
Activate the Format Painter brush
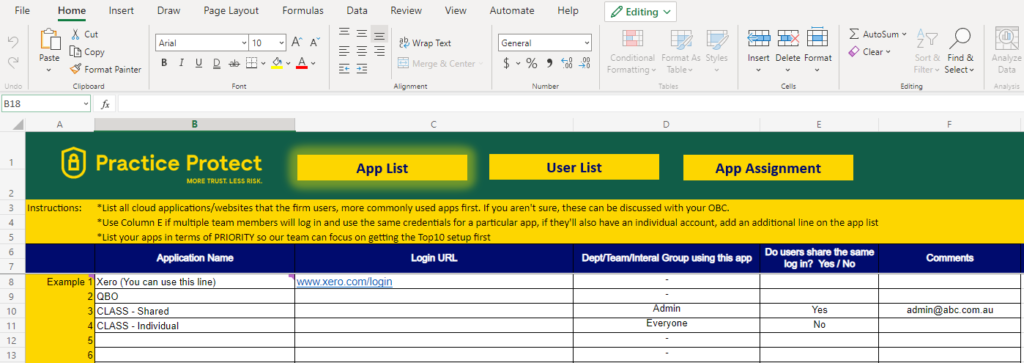tap(76, 69)
